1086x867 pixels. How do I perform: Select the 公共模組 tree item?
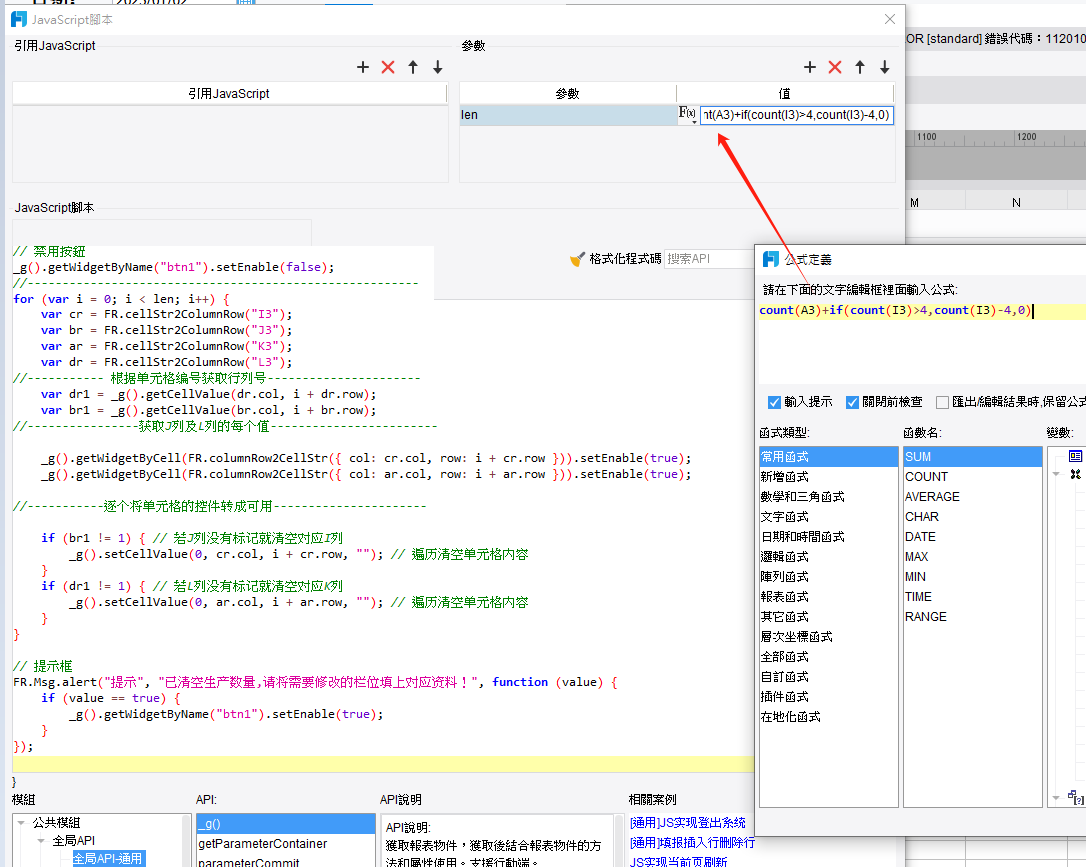coord(56,823)
